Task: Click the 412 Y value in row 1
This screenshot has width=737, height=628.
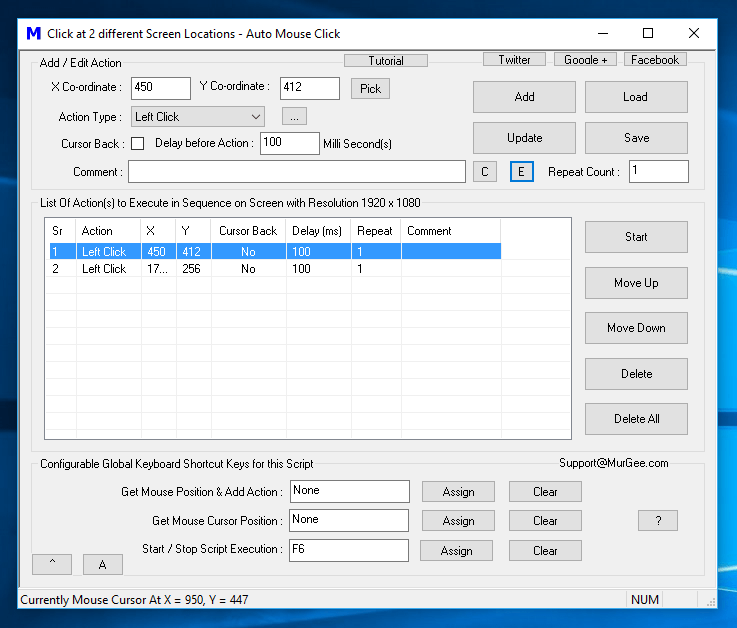Action: click(191, 251)
